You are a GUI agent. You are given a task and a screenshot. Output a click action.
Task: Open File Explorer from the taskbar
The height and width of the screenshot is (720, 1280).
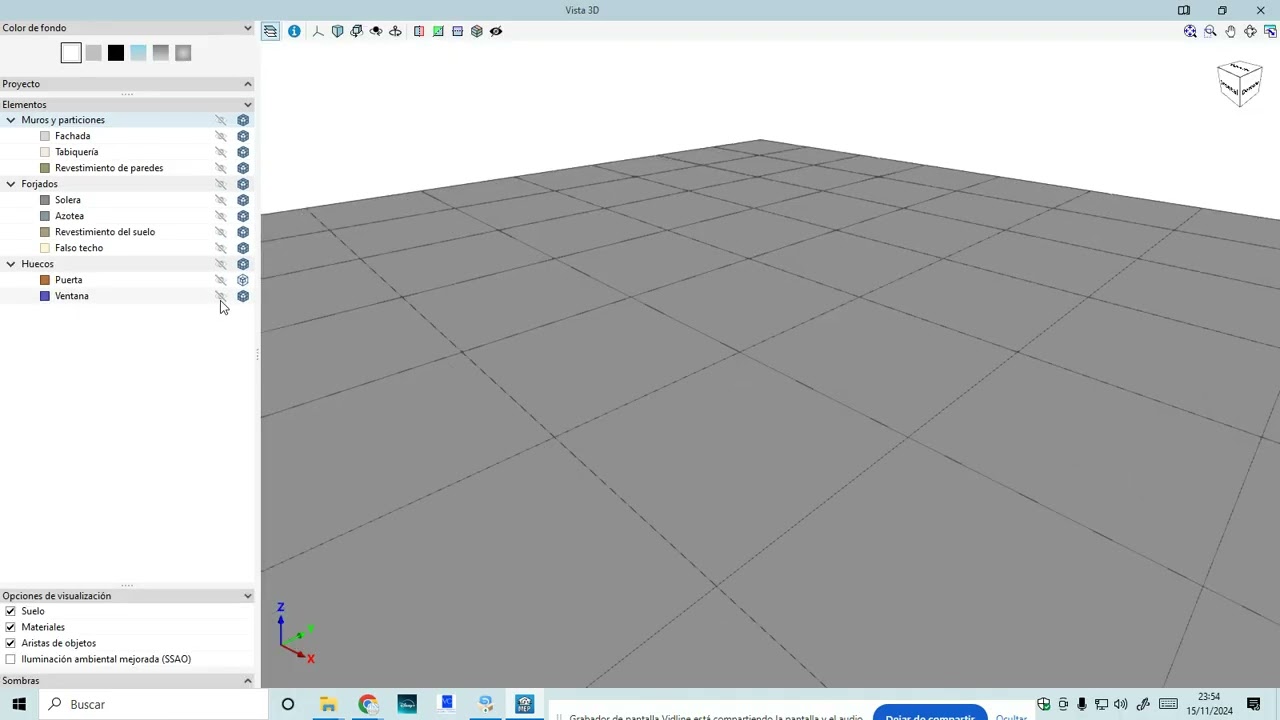[x=328, y=704]
